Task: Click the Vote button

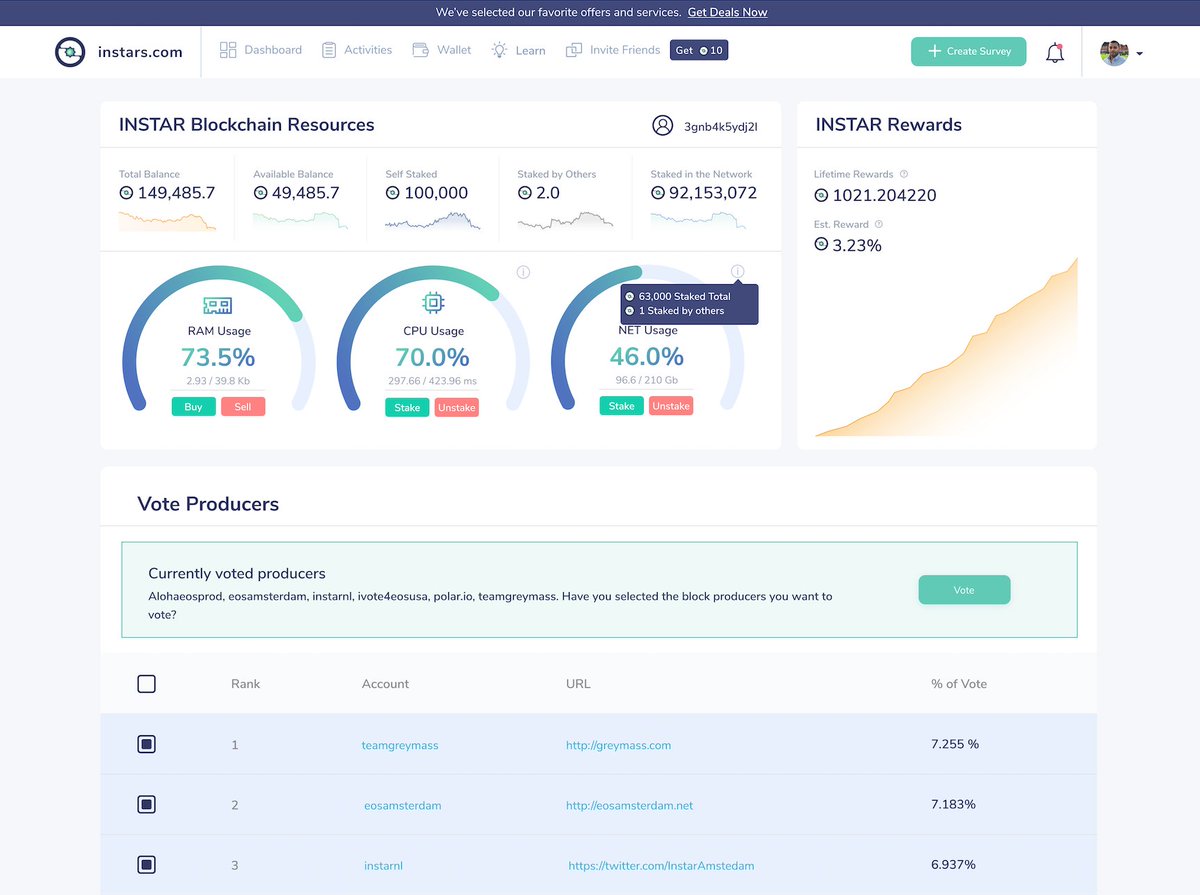Action: tap(964, 590)
